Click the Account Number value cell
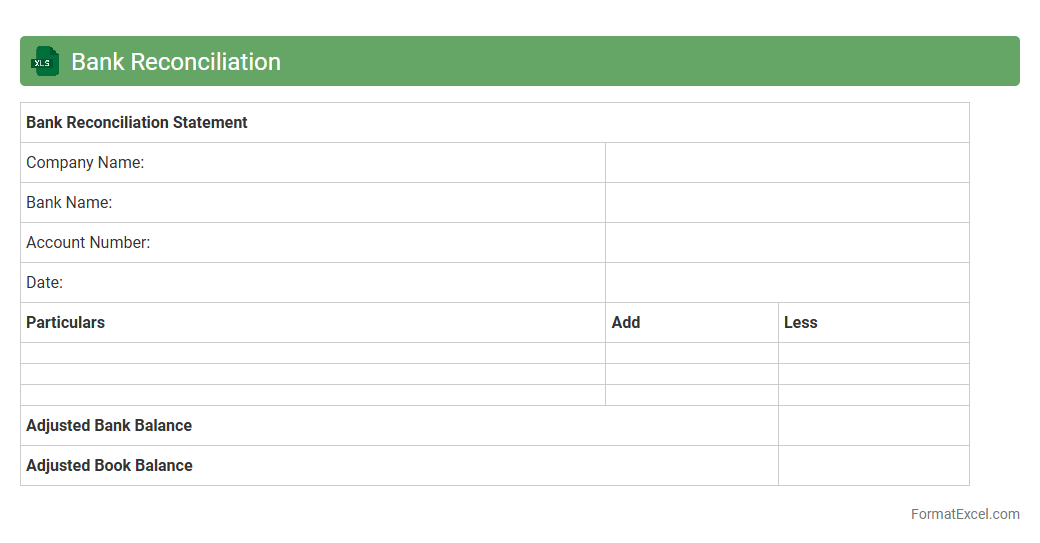The image size is (1040, 543). click(787, 243)
